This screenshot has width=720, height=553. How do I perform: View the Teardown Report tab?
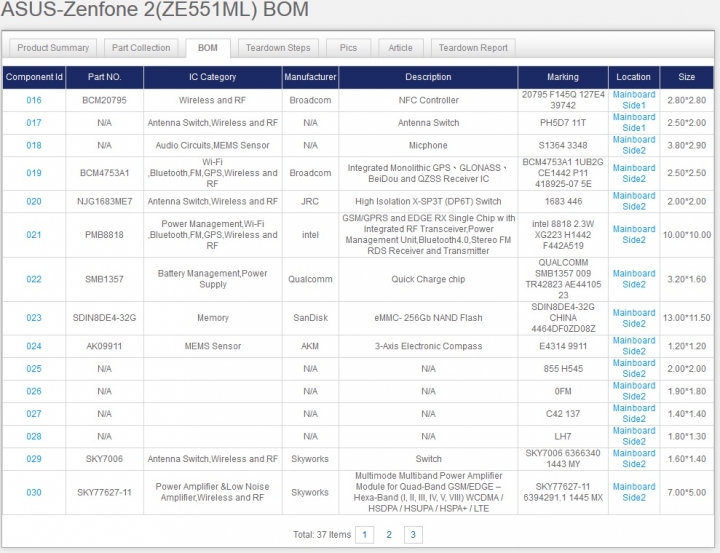(473, 48)
